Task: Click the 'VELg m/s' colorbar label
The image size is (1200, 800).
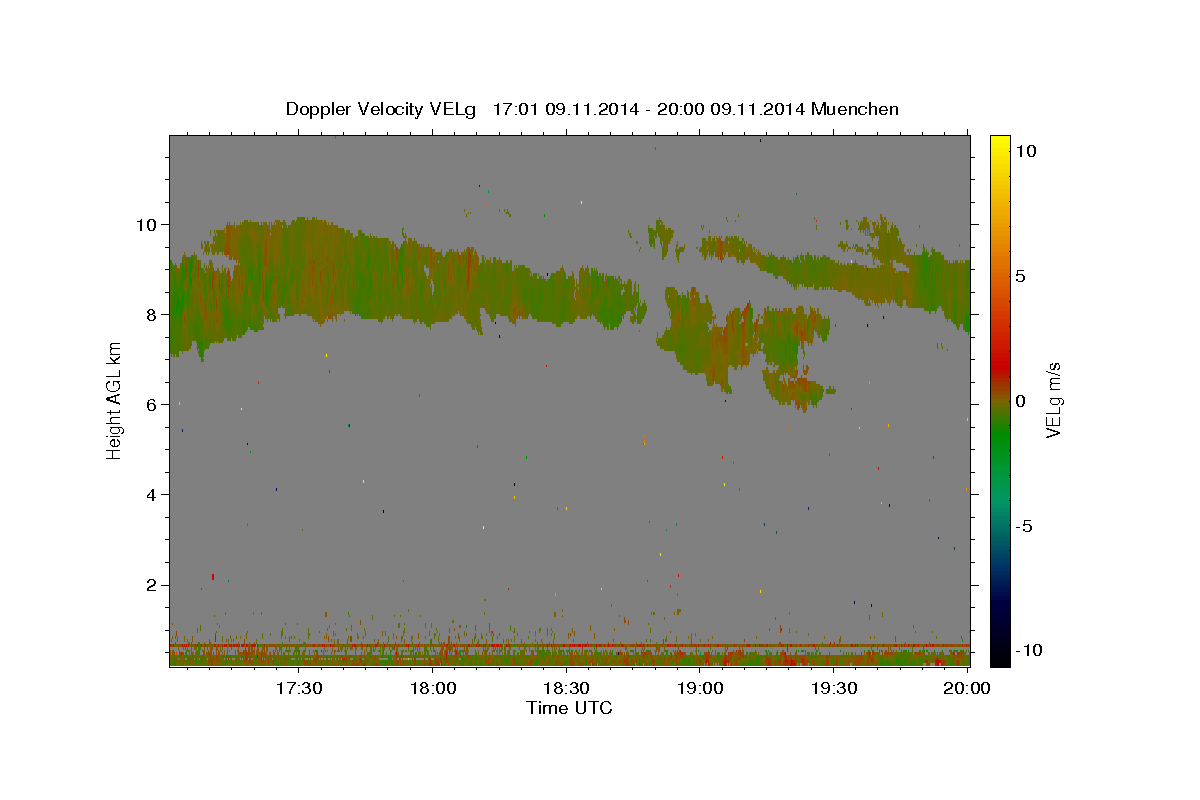Action: click(x=1054, y=401)
